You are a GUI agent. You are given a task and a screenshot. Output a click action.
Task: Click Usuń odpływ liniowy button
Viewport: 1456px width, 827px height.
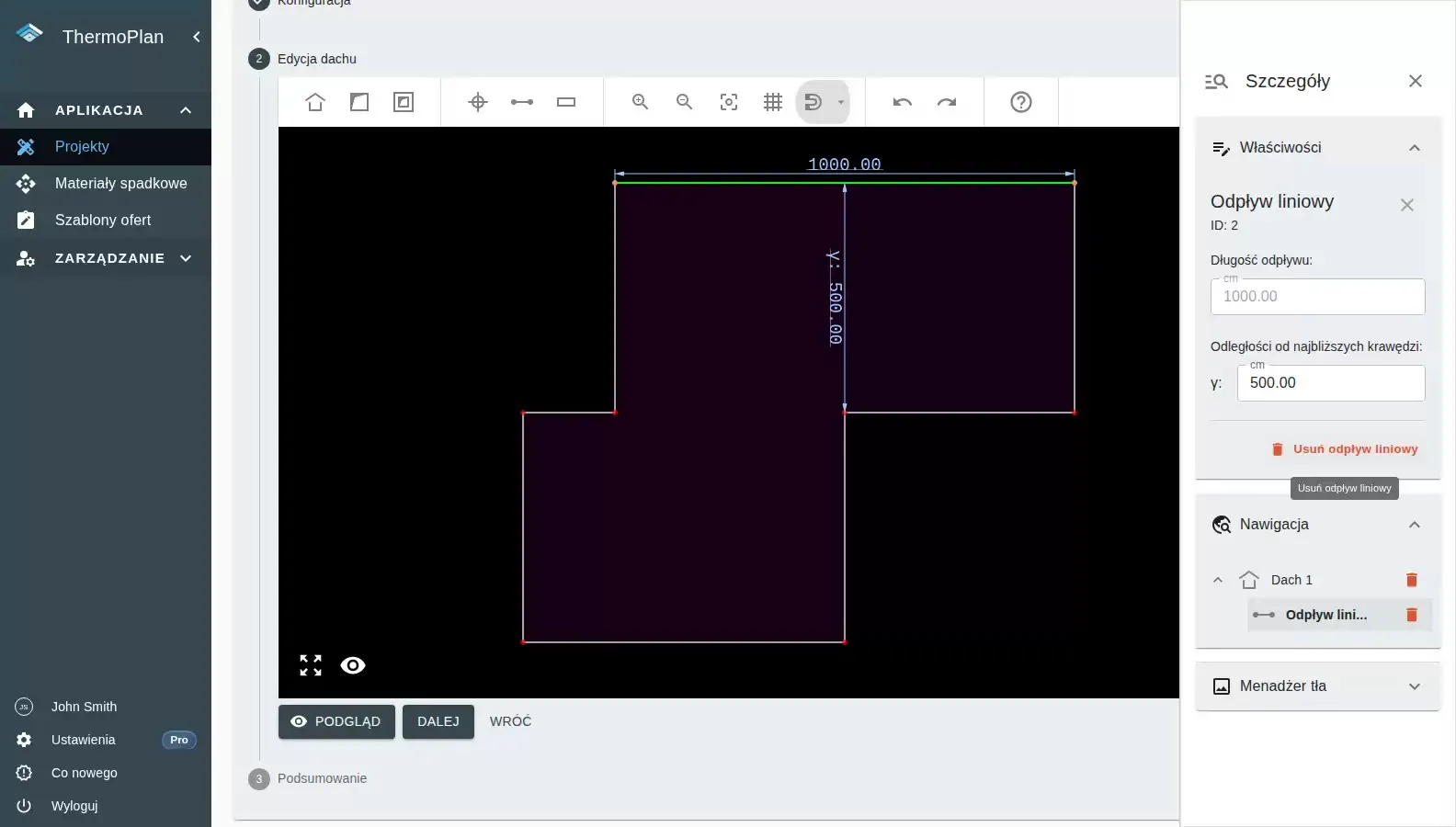pyautogui.click(x=1344, y=449)
